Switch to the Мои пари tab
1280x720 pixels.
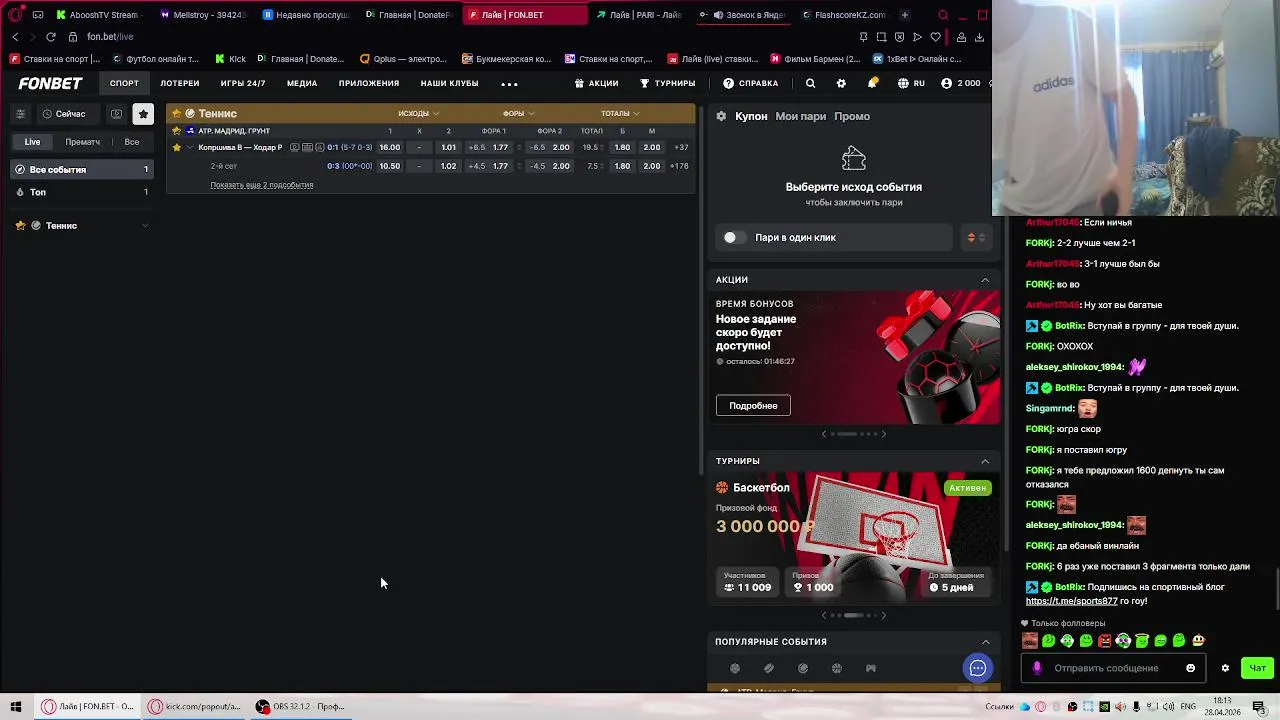[801, 116]
